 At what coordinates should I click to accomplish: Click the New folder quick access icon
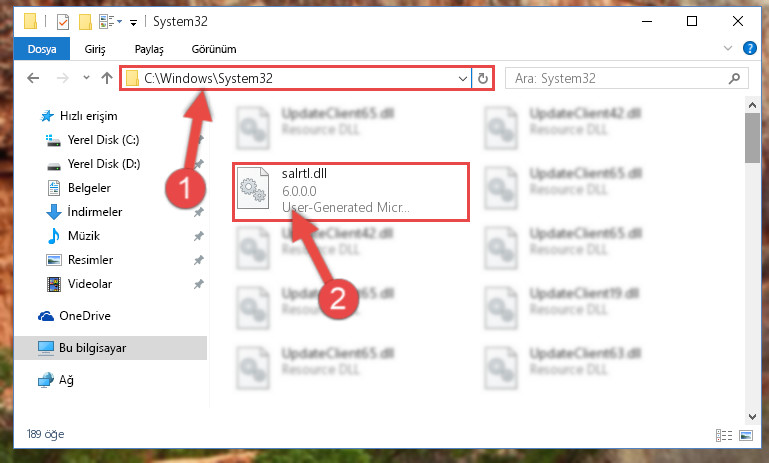coord(85,22)
